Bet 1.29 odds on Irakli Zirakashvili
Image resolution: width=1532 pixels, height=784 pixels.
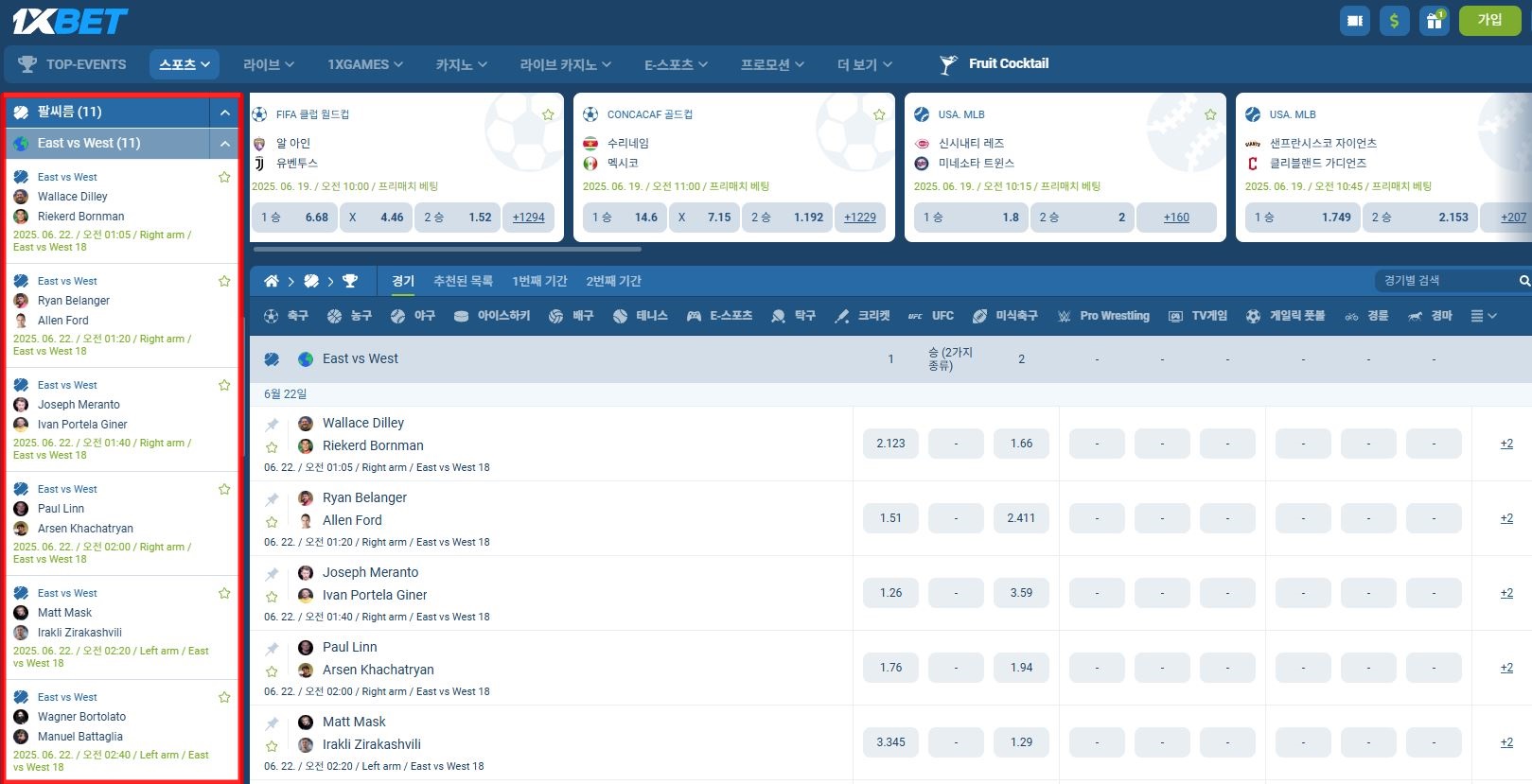tap(1021, 742)
